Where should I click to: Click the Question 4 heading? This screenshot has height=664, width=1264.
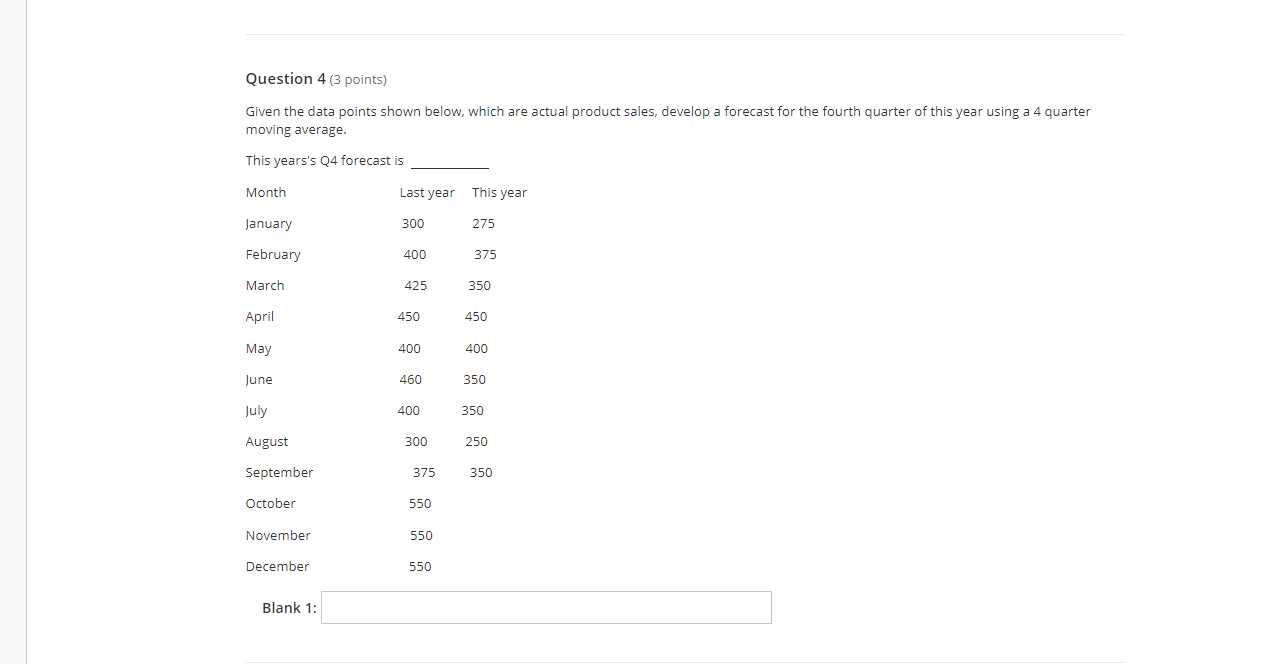tap(285, 78)
